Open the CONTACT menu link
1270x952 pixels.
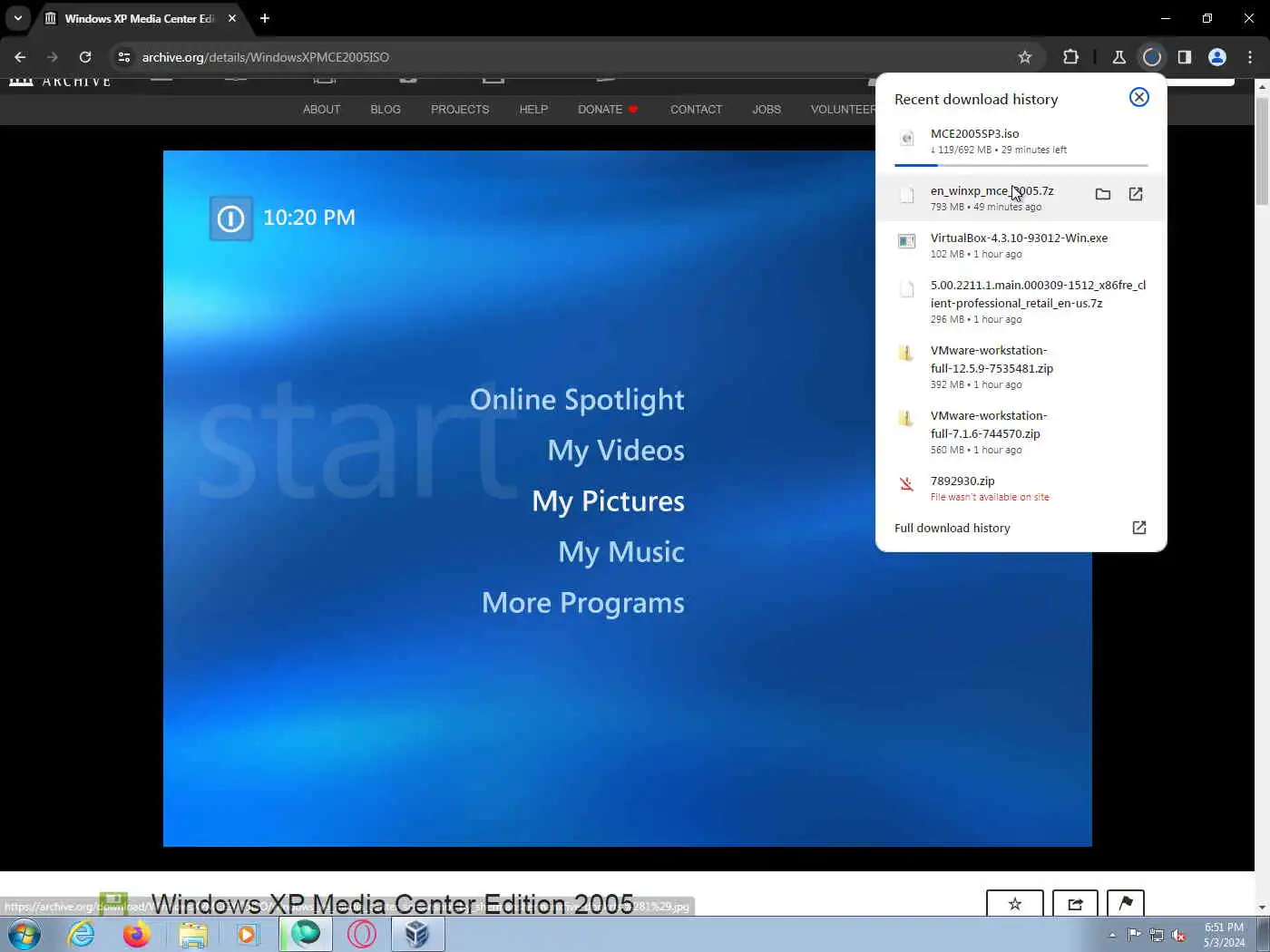(x=696, y=109)
